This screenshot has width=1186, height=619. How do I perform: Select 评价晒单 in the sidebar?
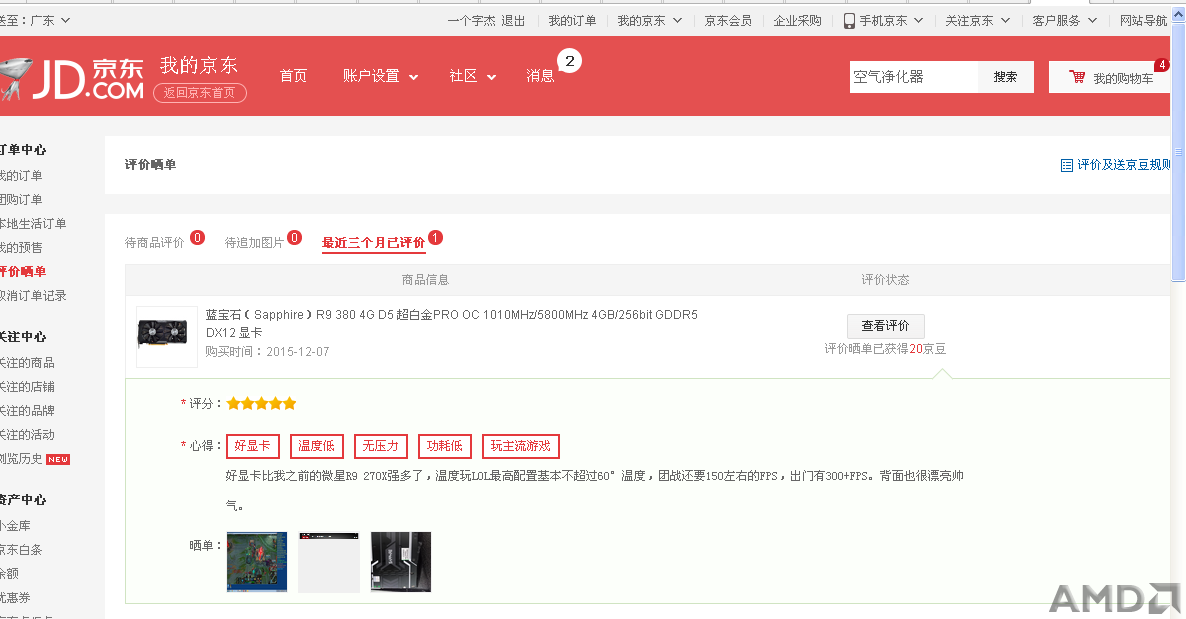coord(23,272)
